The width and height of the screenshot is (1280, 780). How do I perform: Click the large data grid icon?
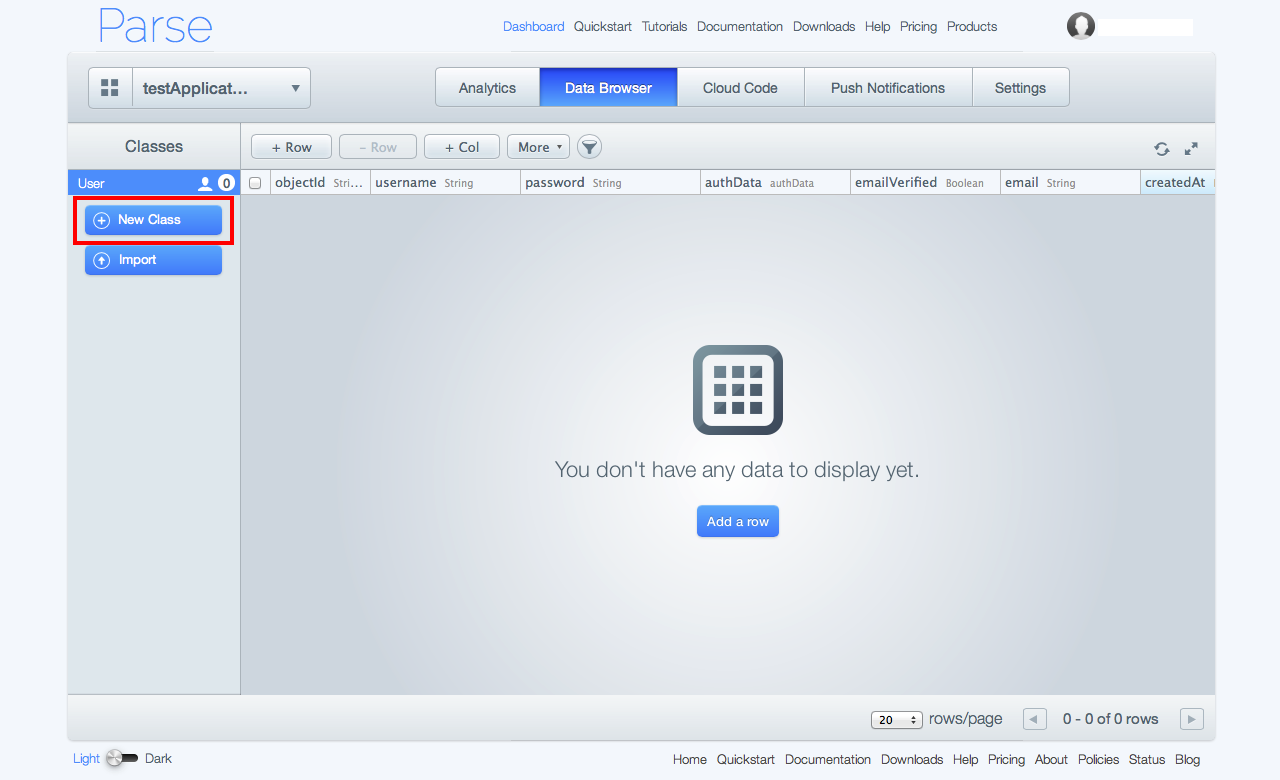point(738,390)
